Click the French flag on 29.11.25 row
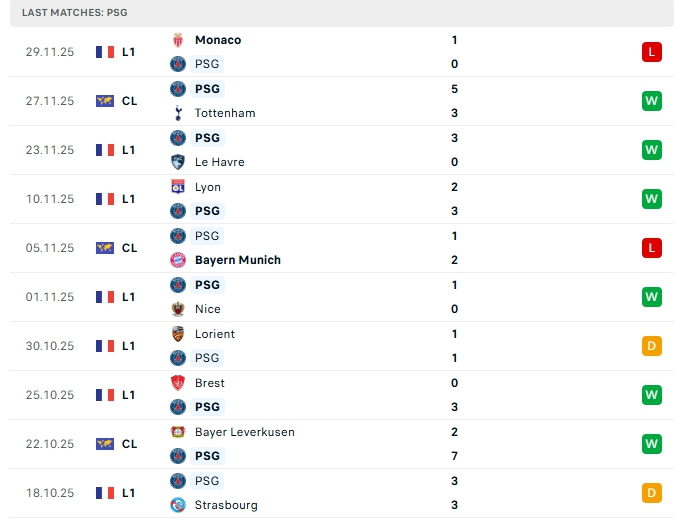Screen dimensions: 684x520 click(x=105, y=52)
